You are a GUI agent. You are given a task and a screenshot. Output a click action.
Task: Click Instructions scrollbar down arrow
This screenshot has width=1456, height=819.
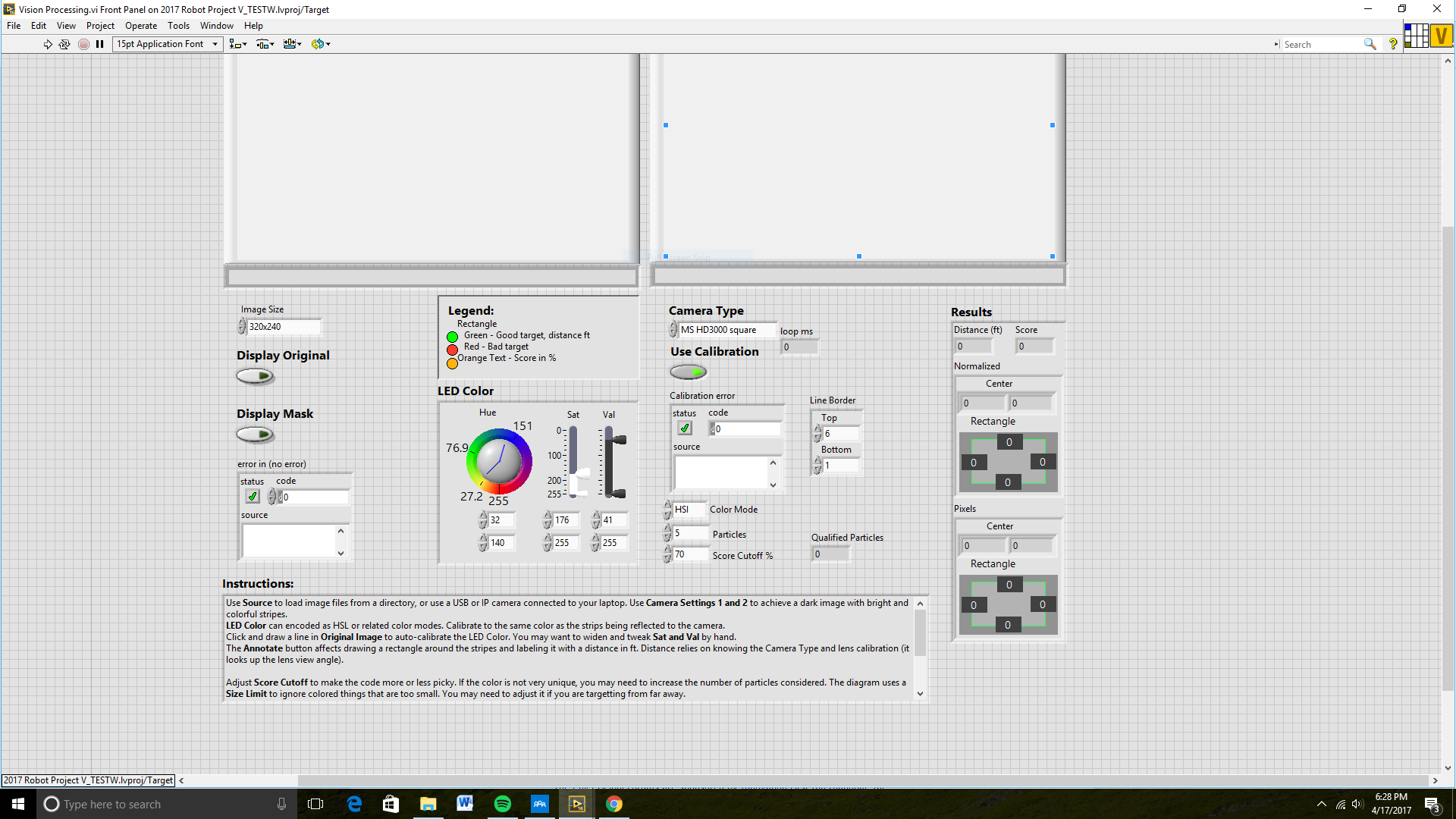click(920, 694)
